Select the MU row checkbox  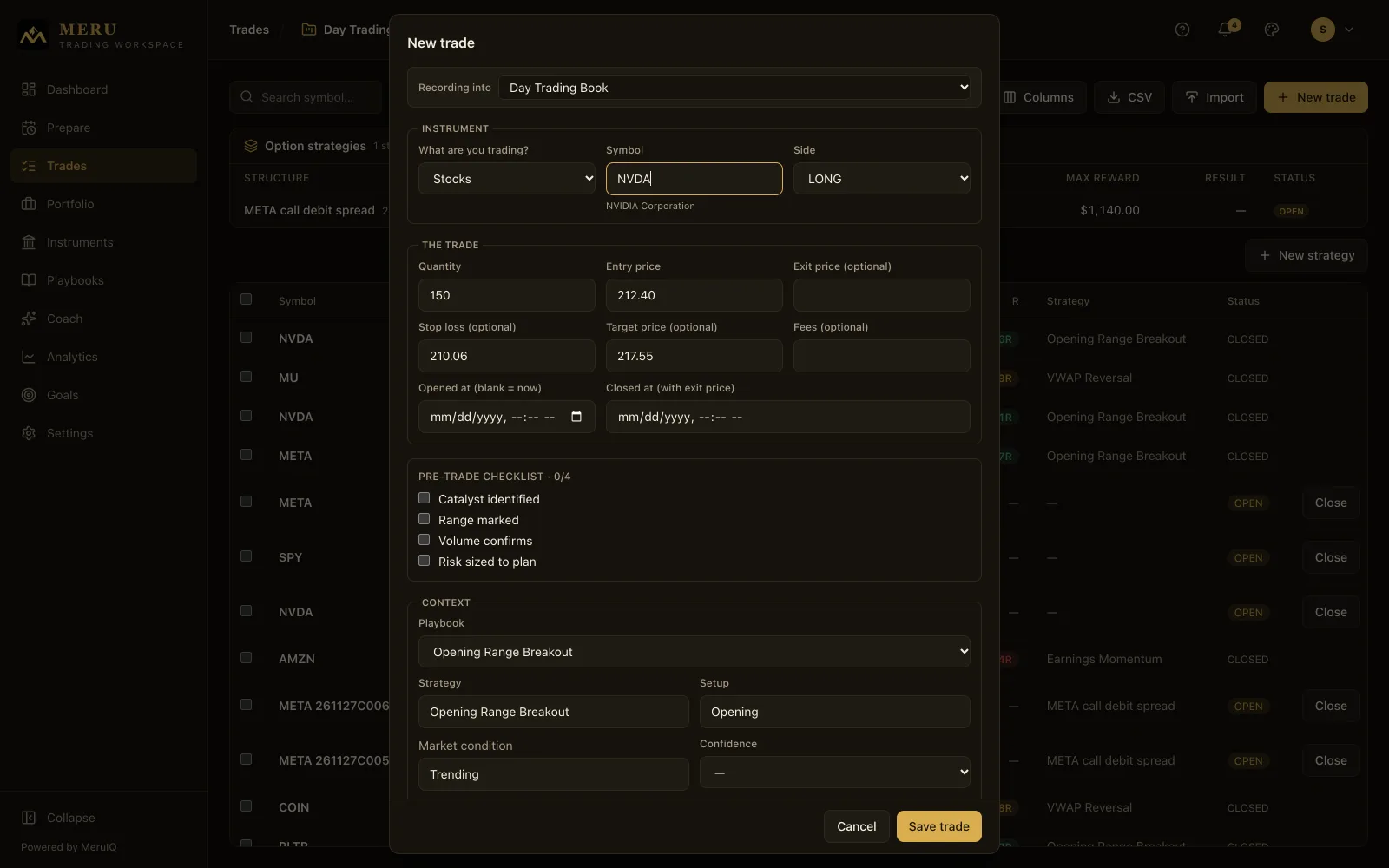[x=246, y=377]
